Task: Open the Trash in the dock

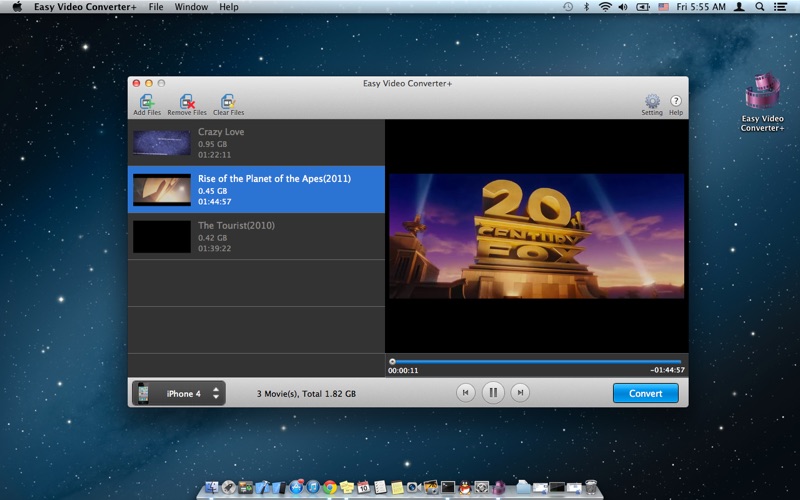Action: tap(591, 487)
